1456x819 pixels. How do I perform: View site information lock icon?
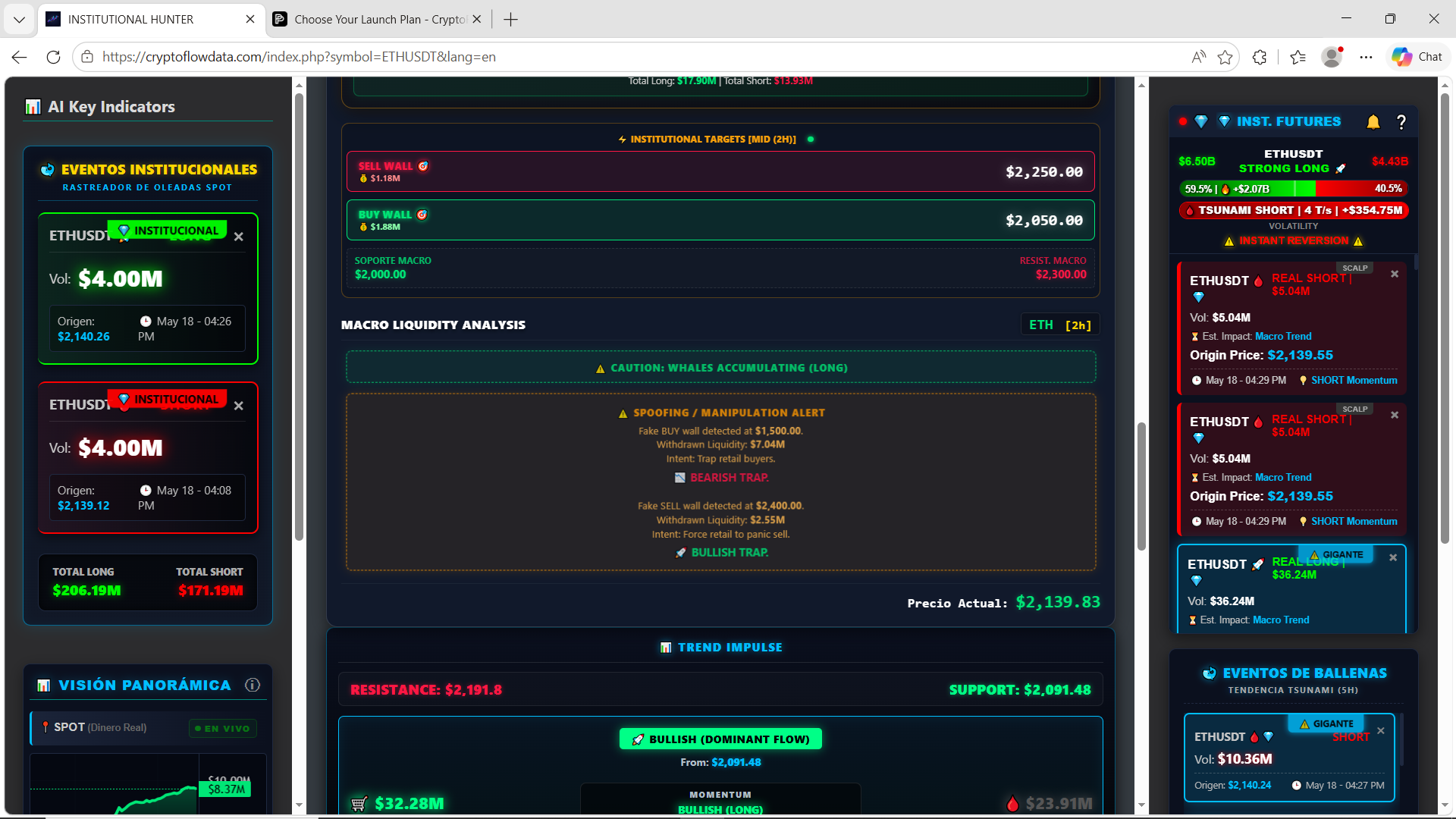pyautogui.click(x=87, y=57)
